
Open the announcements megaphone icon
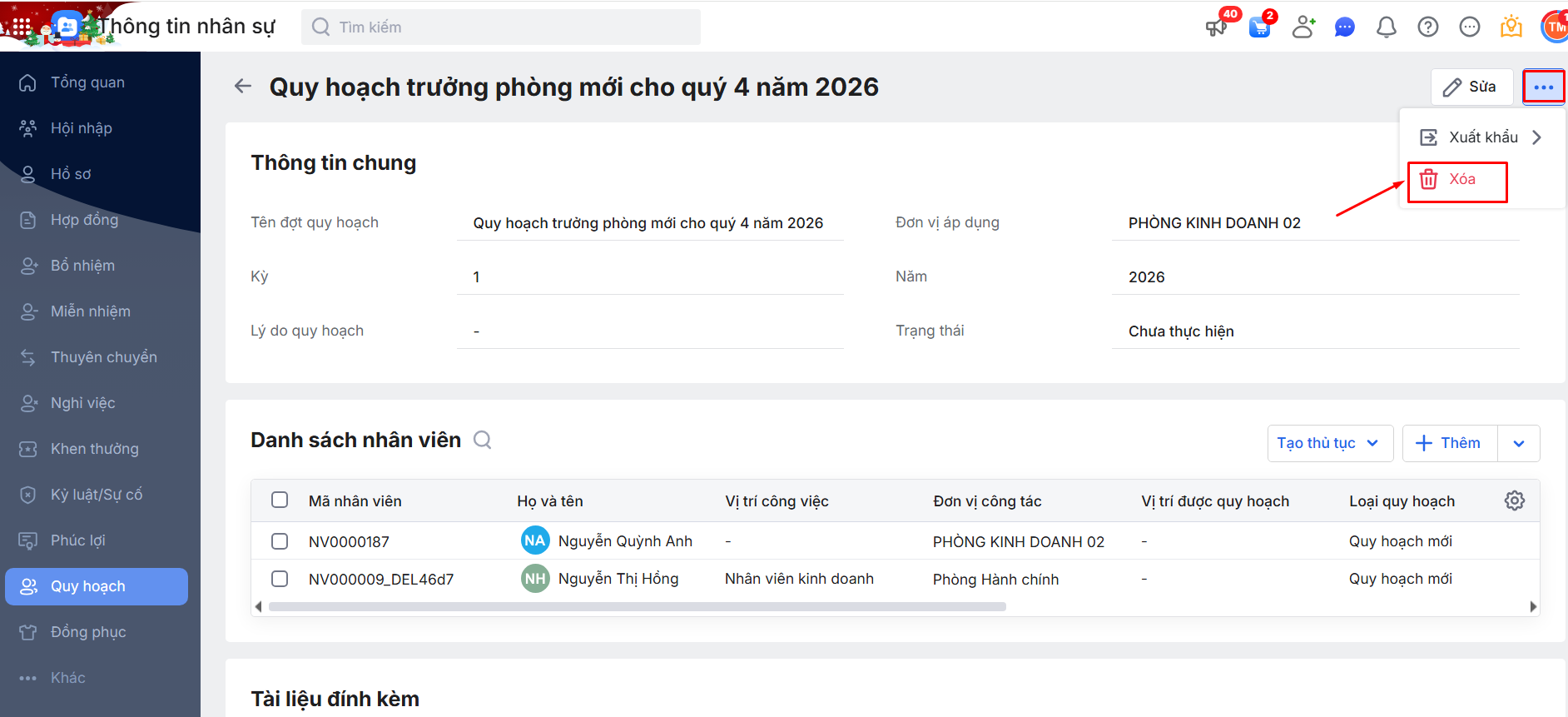(1216, 27)
